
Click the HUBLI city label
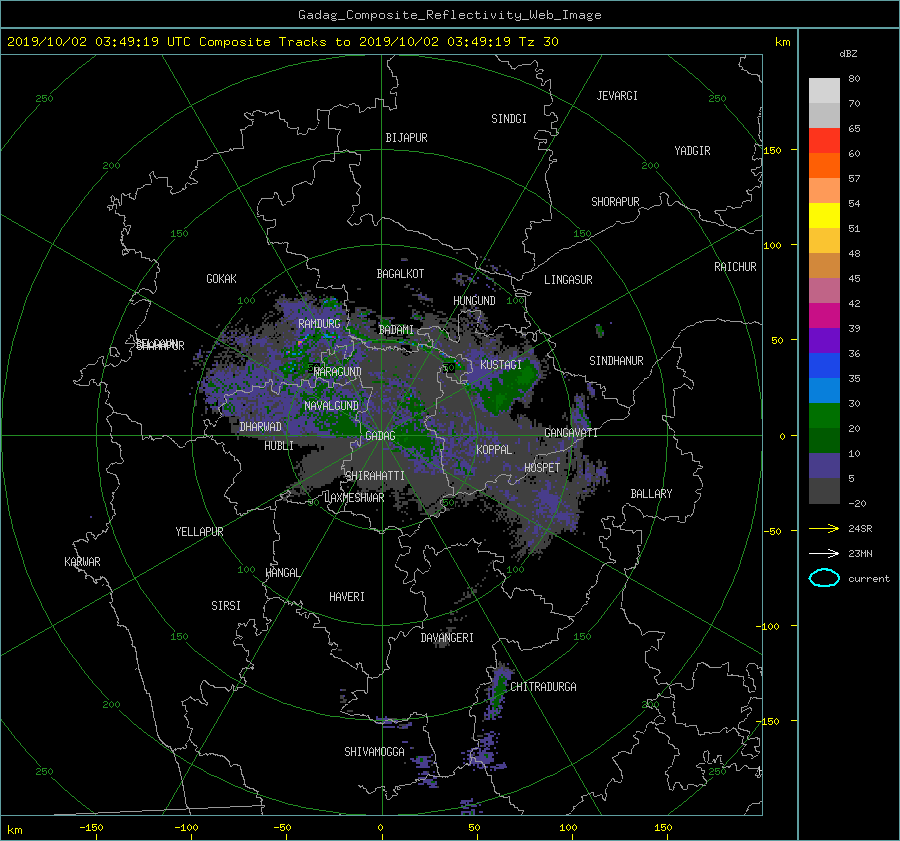coord(279,446)
